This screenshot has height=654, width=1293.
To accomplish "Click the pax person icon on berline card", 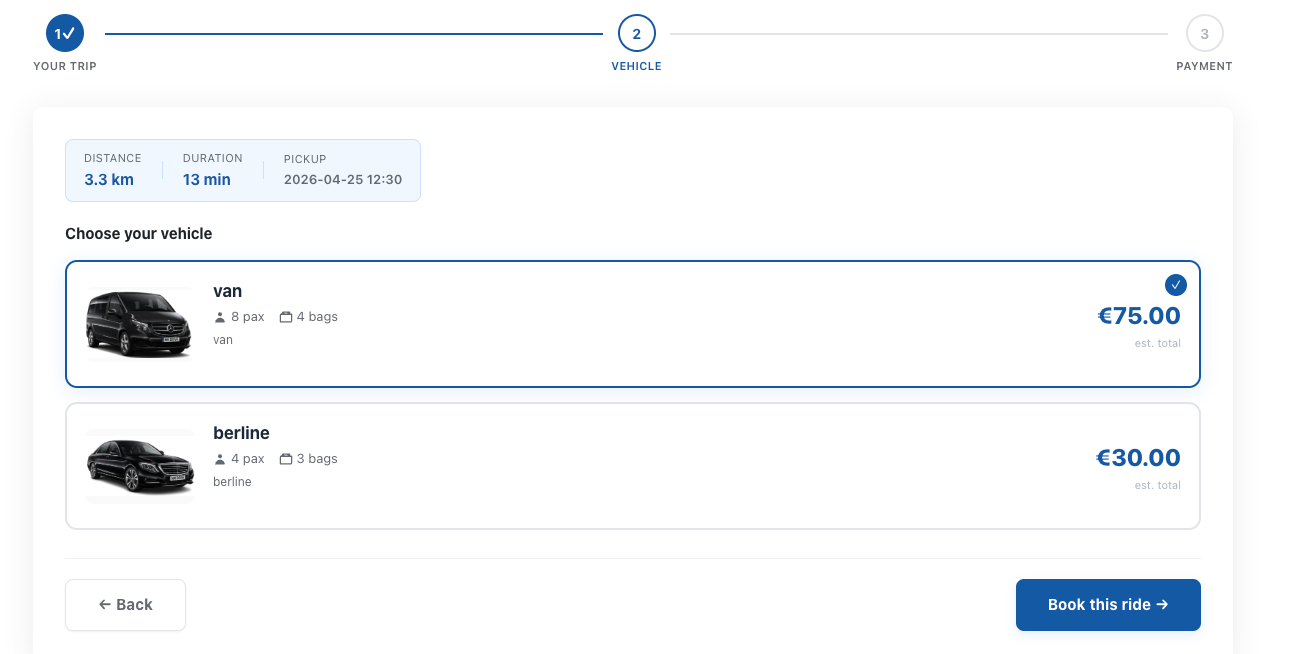I will tap(220, 459).
